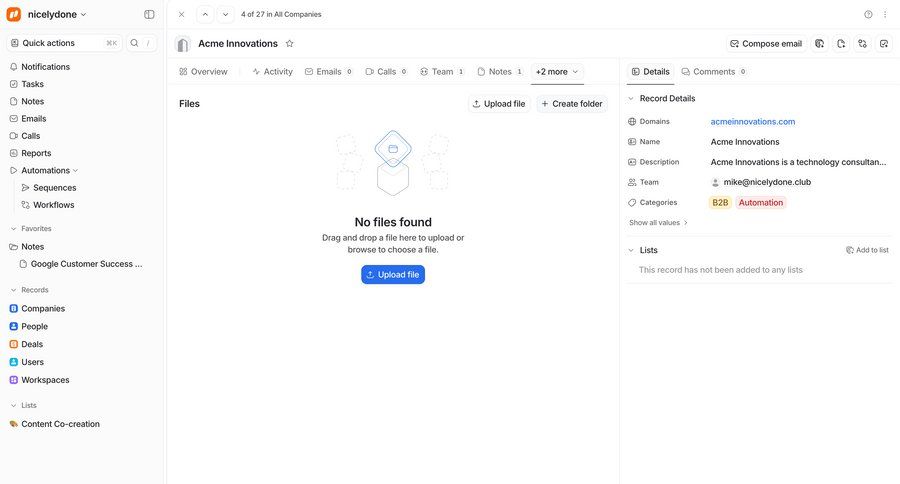Image resolution: width=900 pixels, height=484 pixels.
Task: Open Reports in sidebar
Action: (36, 153)
